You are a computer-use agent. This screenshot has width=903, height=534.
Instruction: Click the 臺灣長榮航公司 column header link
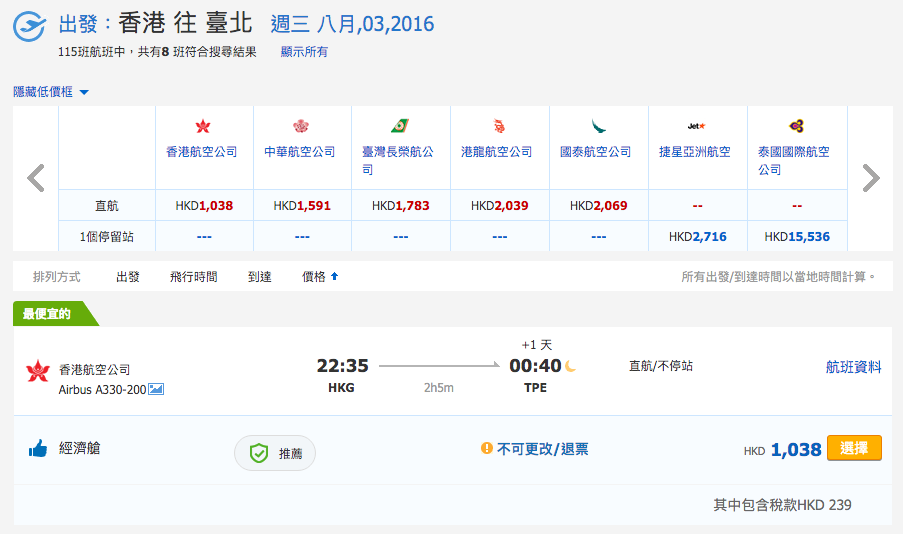[x=398, y=160]
